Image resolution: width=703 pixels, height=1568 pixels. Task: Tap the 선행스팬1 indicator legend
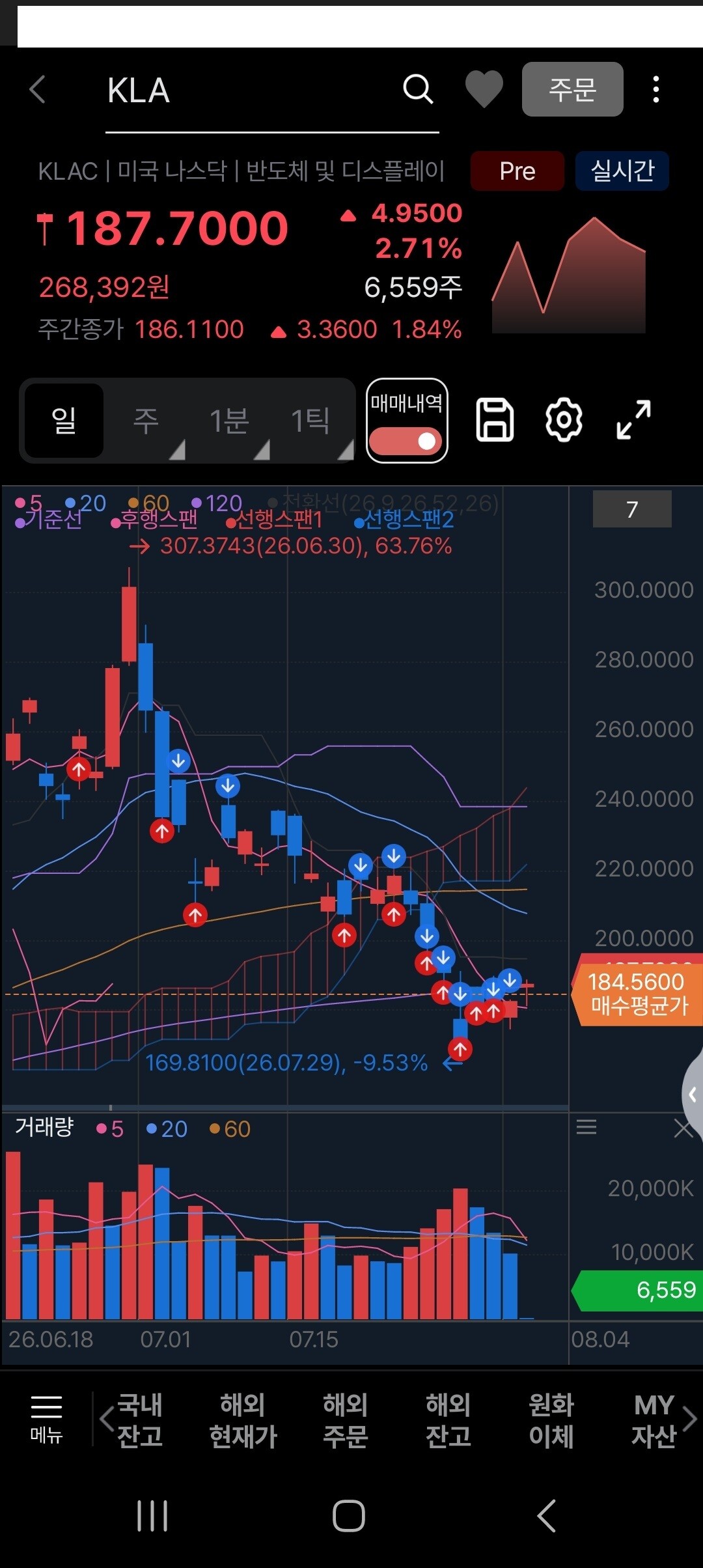point(274,520)
